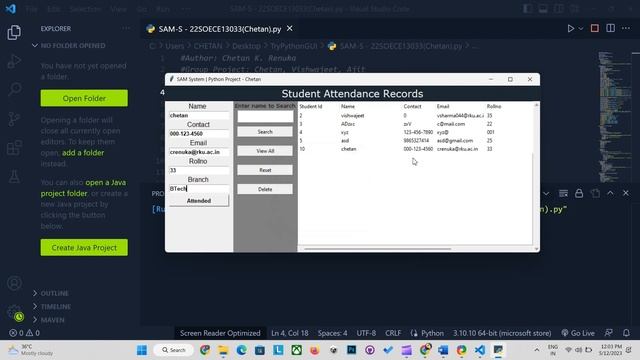
Task: Start the Go Live server
Action: [578, 333]
